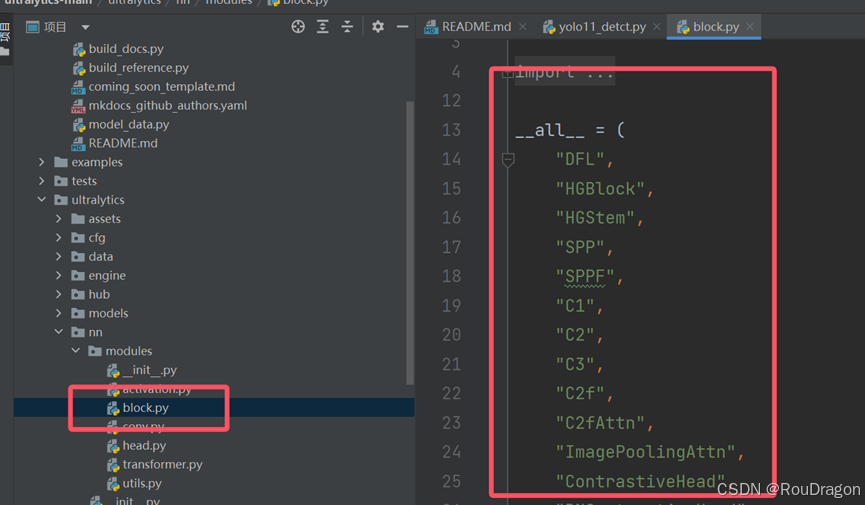
Task: Click the hub folder icon
Action: point(78,295)
